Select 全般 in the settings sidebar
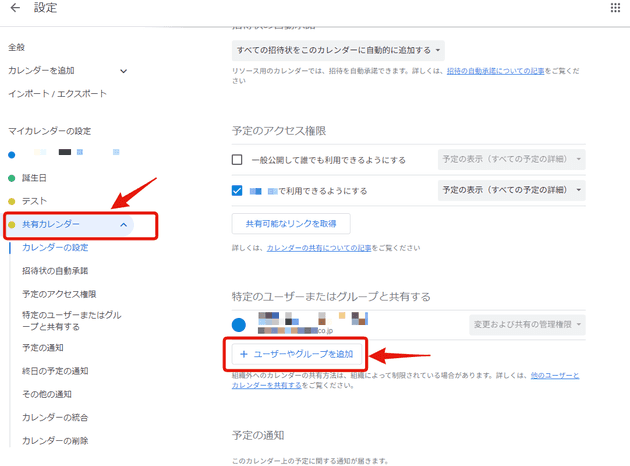This screenshot has height=466, width=630. coord(16,47)
